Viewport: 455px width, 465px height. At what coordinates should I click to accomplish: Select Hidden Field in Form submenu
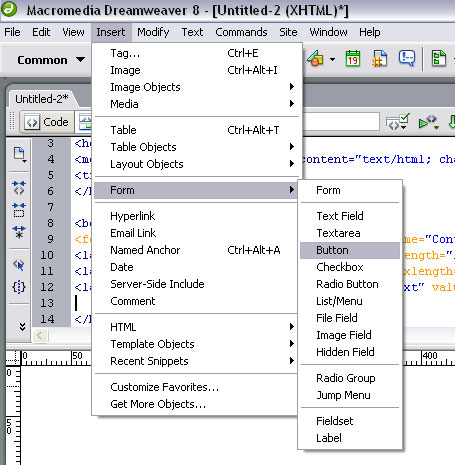pos(350,352)
